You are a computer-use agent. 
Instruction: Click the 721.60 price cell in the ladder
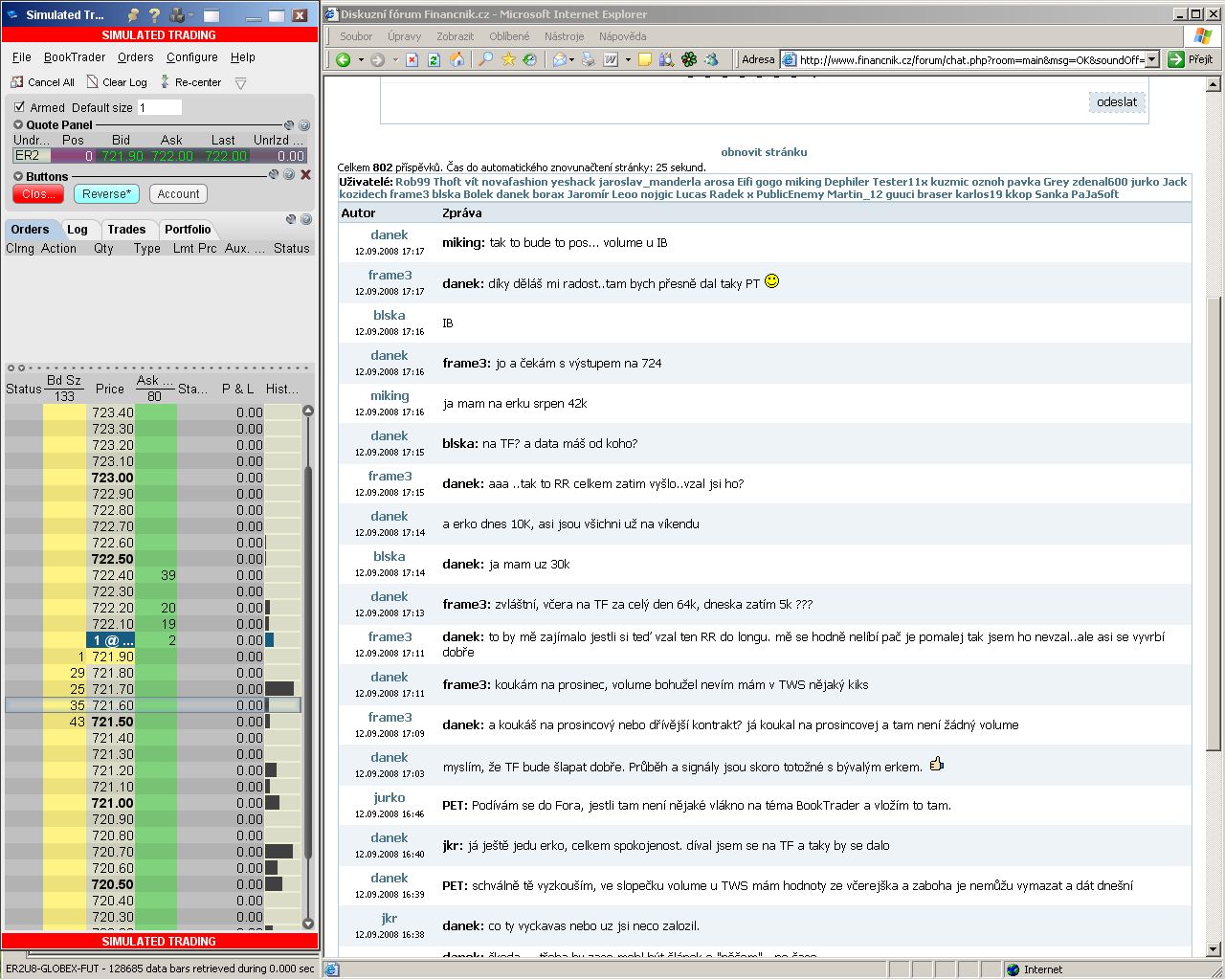[112, 705]
